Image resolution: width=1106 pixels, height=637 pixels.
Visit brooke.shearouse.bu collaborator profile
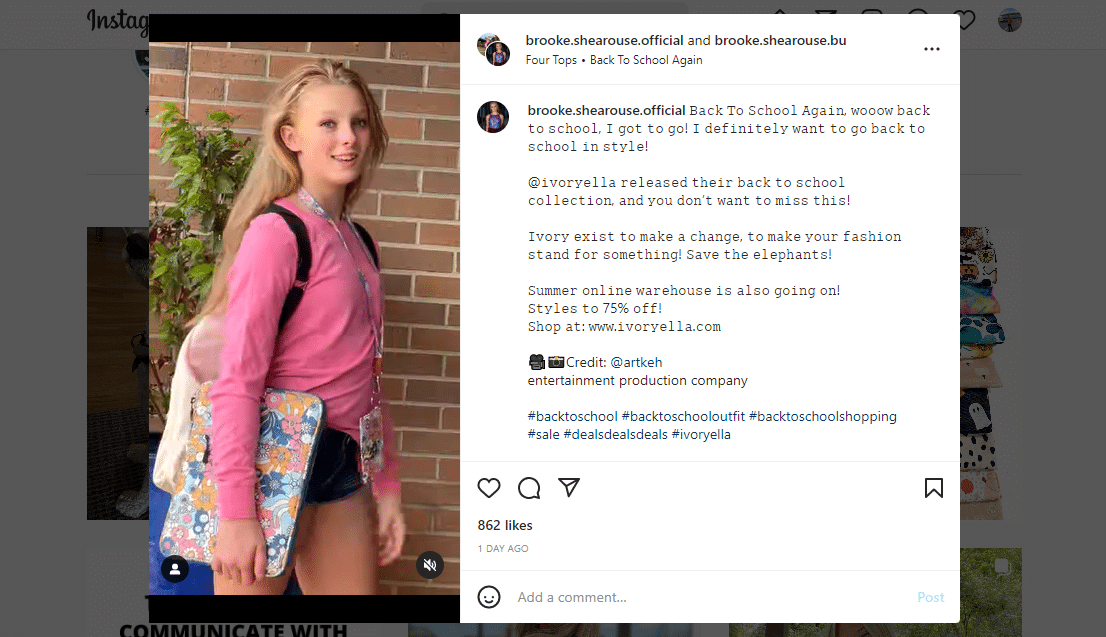[780, 40]
